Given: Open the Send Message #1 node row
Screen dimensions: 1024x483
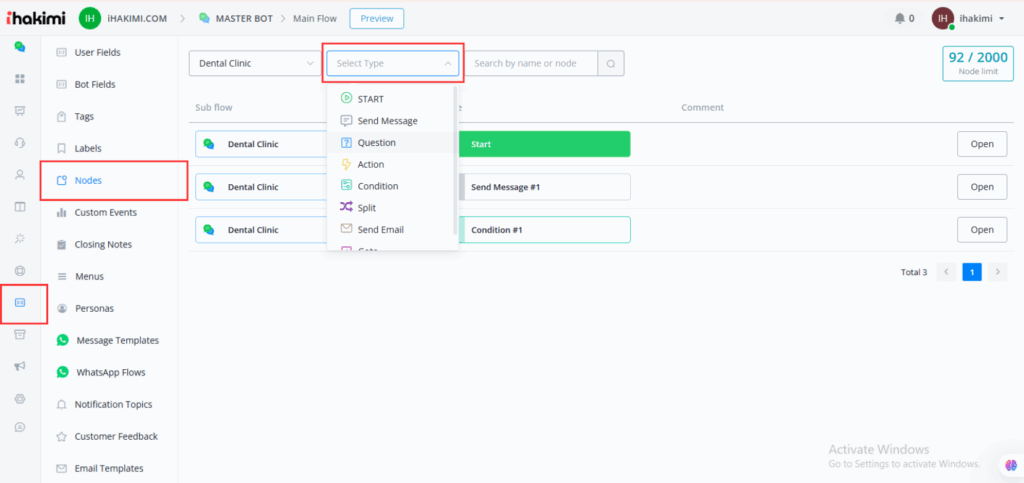Looking at the screenshot, I should [981, 187].
